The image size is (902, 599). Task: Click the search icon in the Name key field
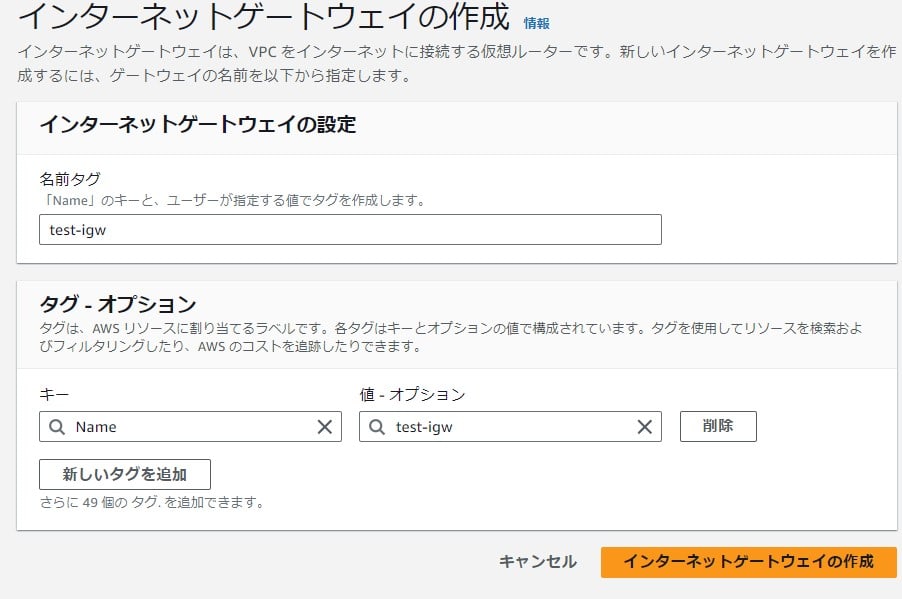57,427
